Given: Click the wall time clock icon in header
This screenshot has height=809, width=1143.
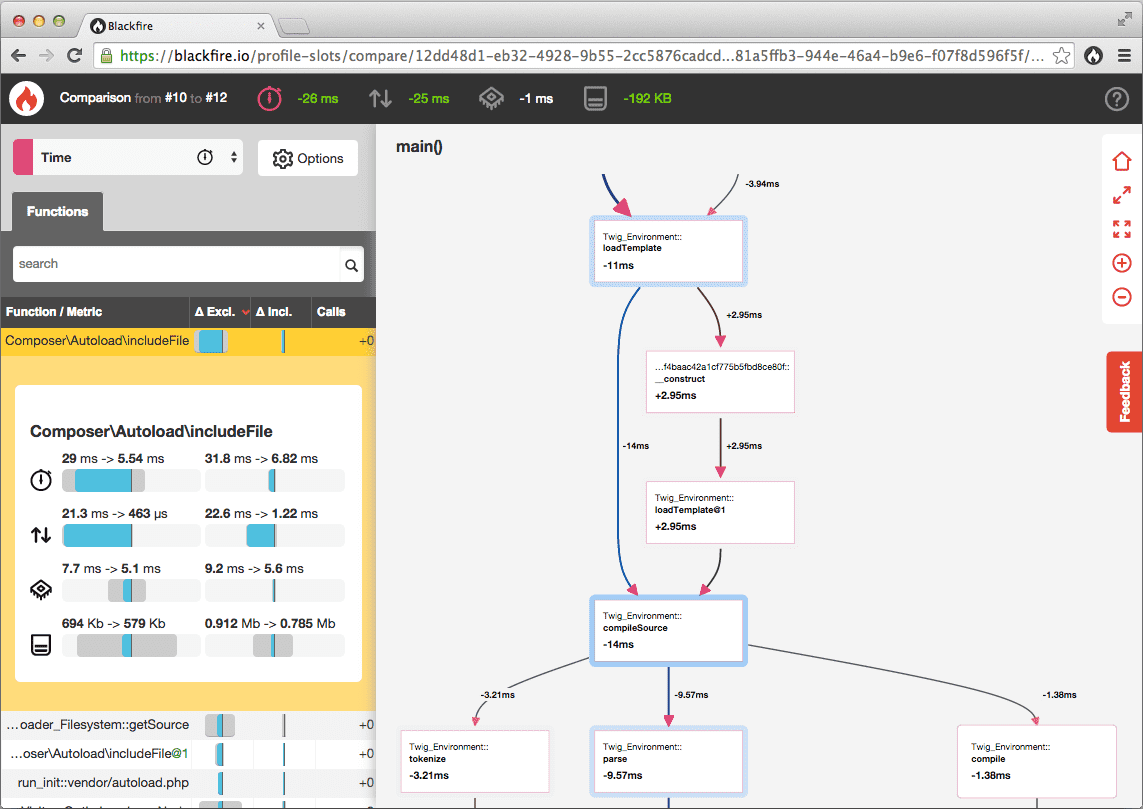Looking at the screenshot, I should point(269,98).
